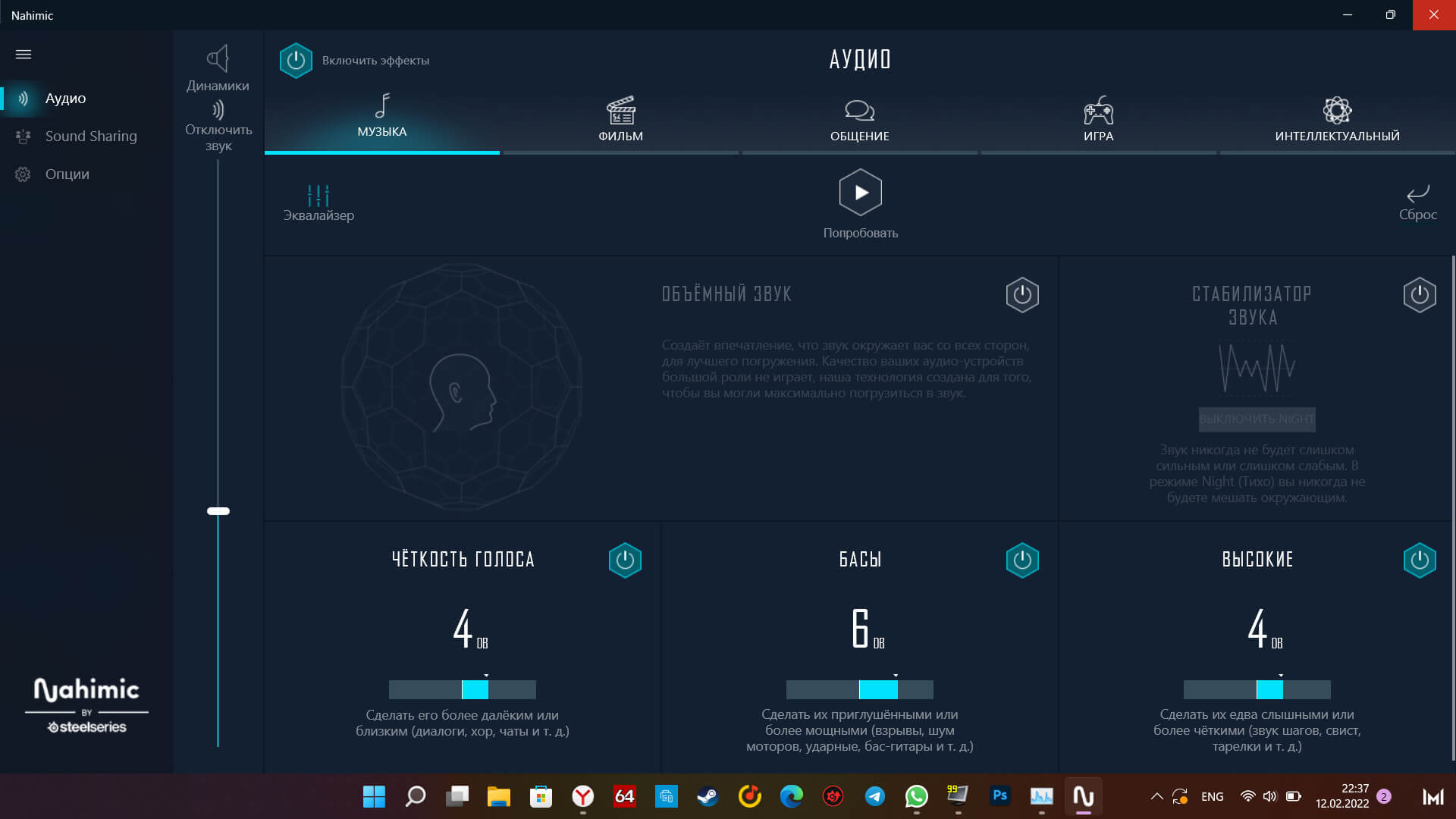Disable Чёткость голоса power toggle

(x=625, y=560)
